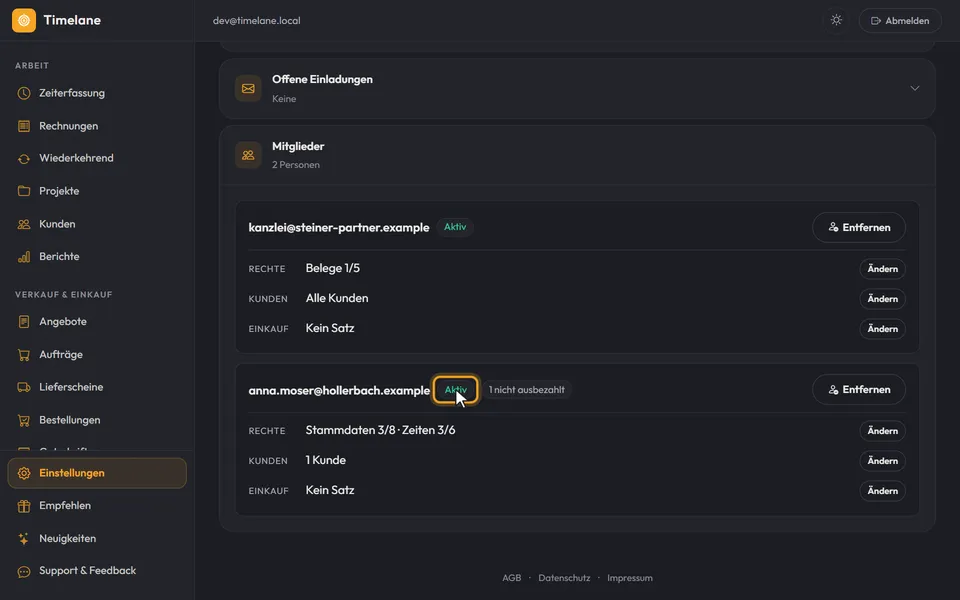The width and height of the screenshot is (960, 600).
Task: Navigate to Berichte
Action: (97, 257)
